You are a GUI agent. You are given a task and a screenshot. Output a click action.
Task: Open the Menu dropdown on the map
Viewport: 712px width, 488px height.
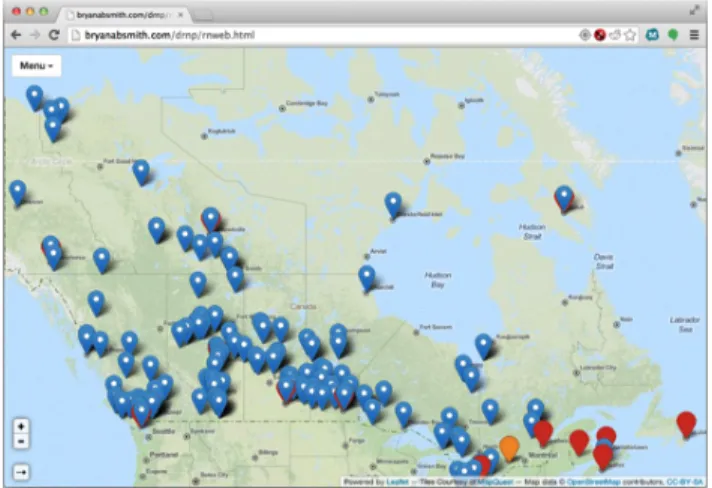[x=36, y=66]
